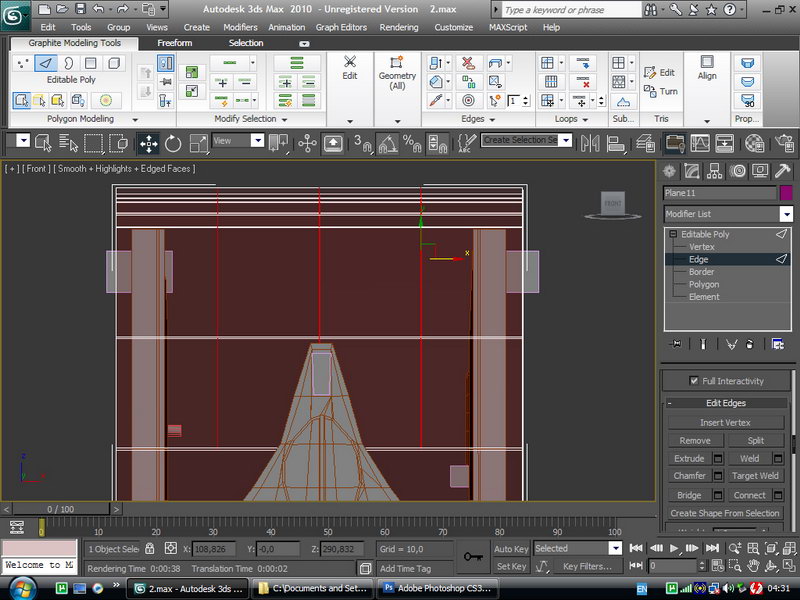Open the Hierarchy command panel tab
Viewport: 800px width, 600px height.
tap(717, 171)
